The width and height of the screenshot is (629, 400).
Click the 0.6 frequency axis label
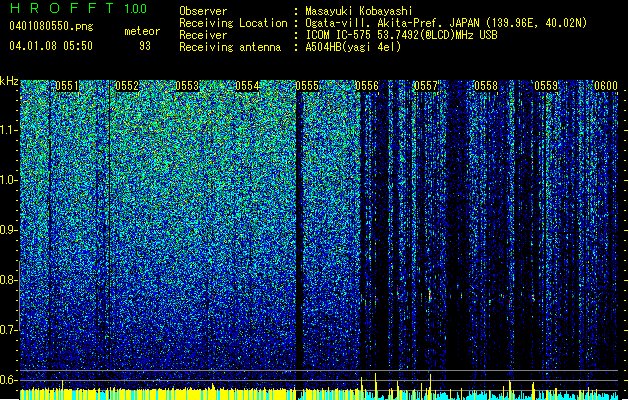pos(8,380)
